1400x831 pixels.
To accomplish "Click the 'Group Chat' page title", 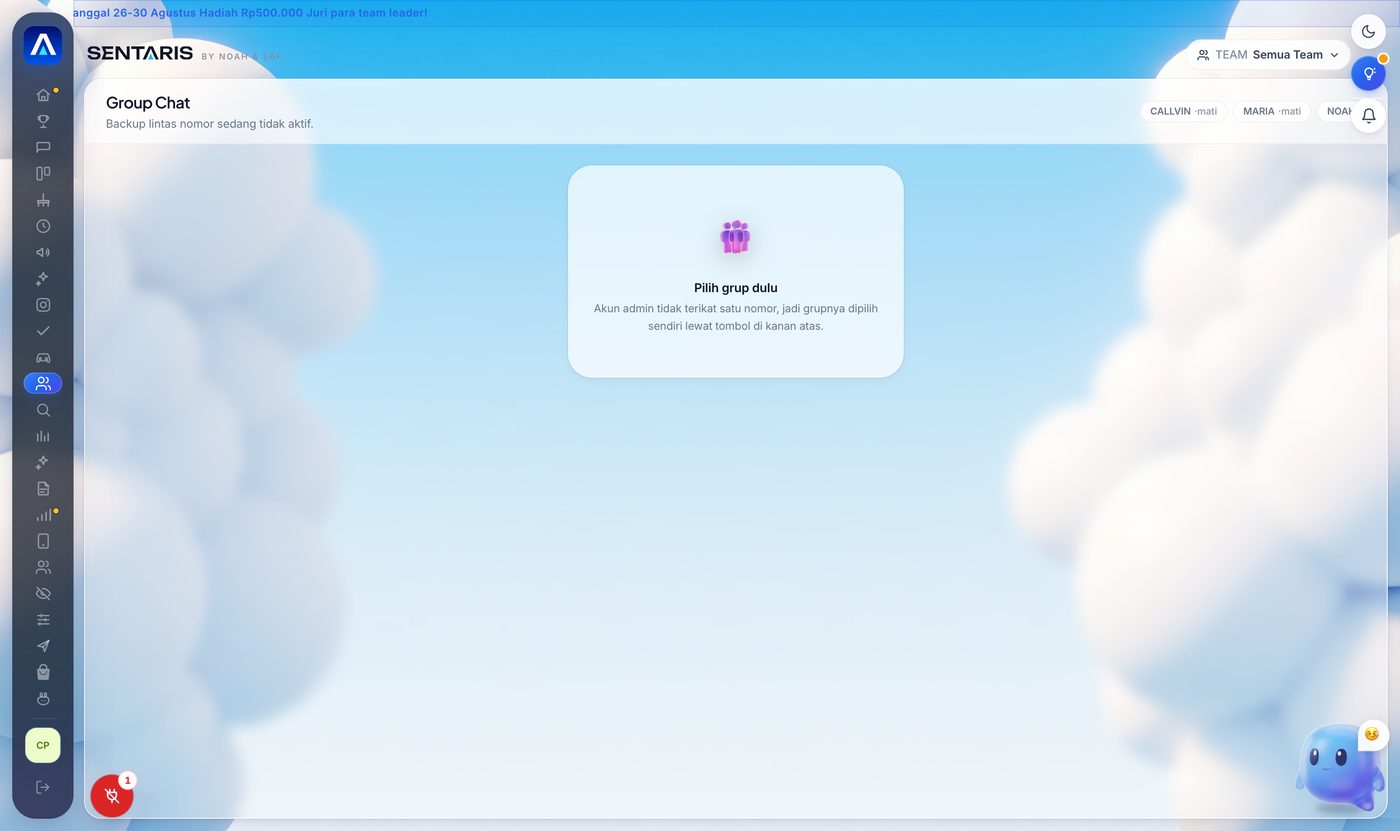I will pos(148,103).
